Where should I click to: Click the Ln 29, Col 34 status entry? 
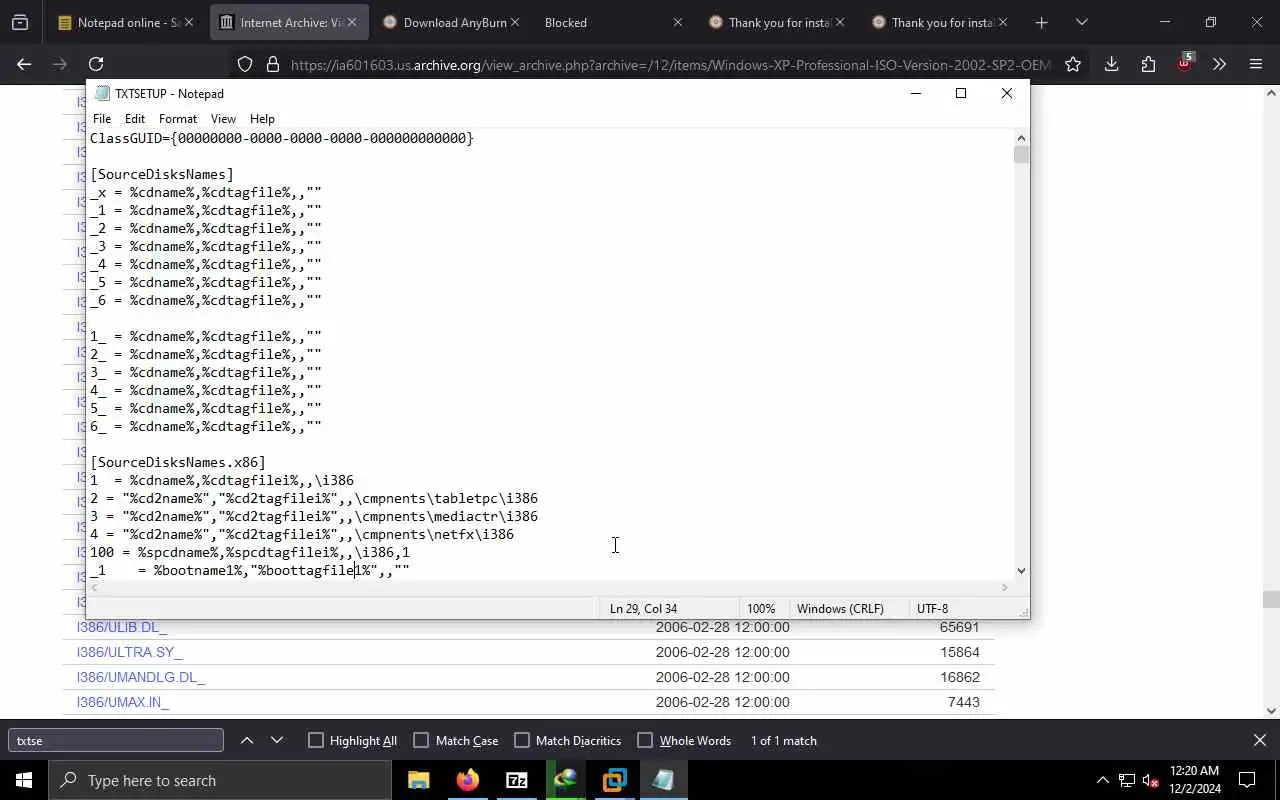pos(643,608)
